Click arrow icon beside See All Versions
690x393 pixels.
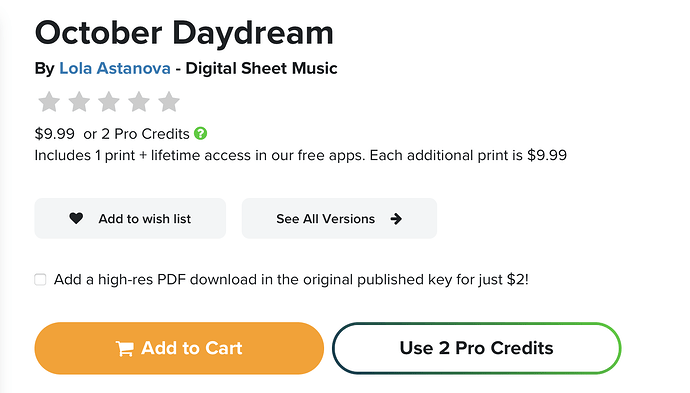click(396, 219)
